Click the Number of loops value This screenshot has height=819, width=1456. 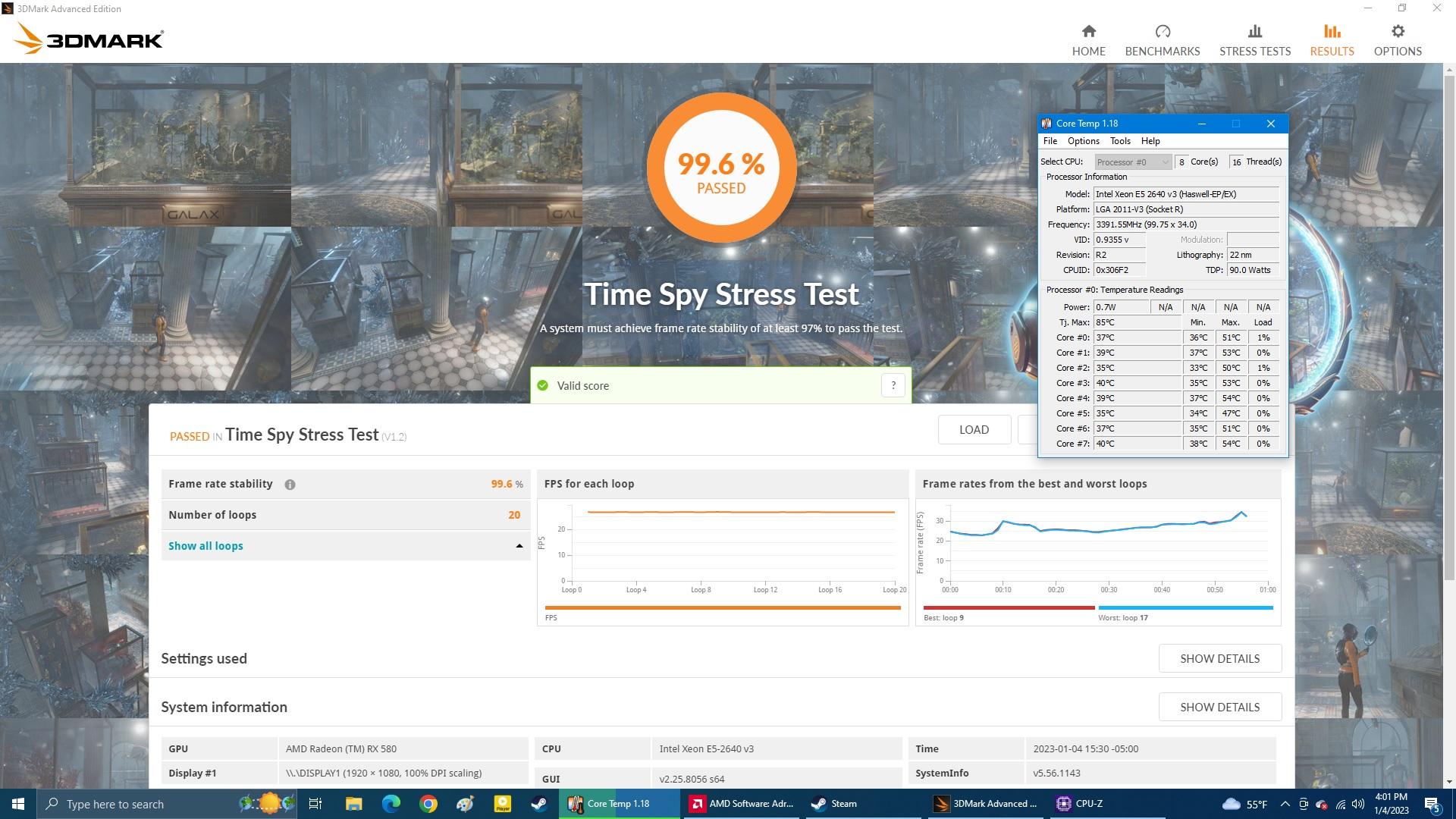[514, 515]
